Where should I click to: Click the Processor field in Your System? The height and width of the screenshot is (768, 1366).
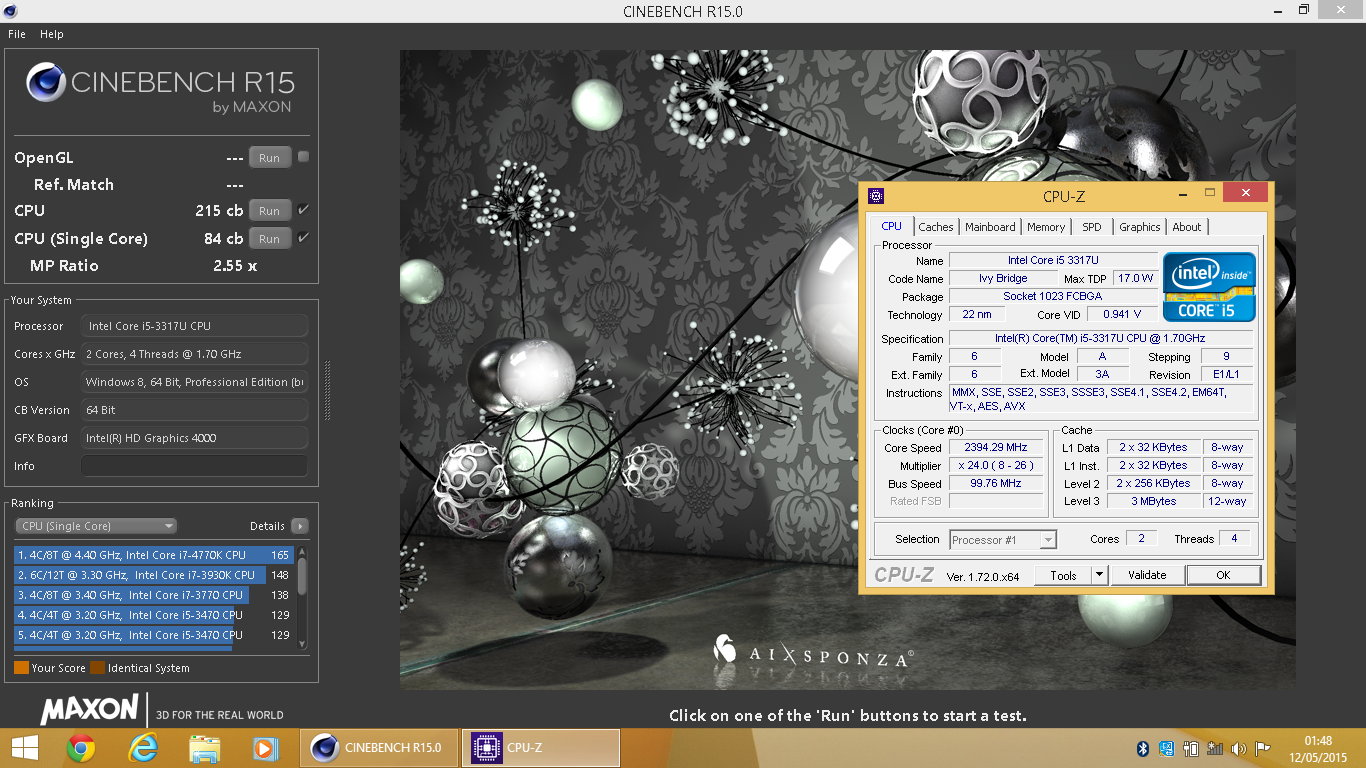click(195, 326)
